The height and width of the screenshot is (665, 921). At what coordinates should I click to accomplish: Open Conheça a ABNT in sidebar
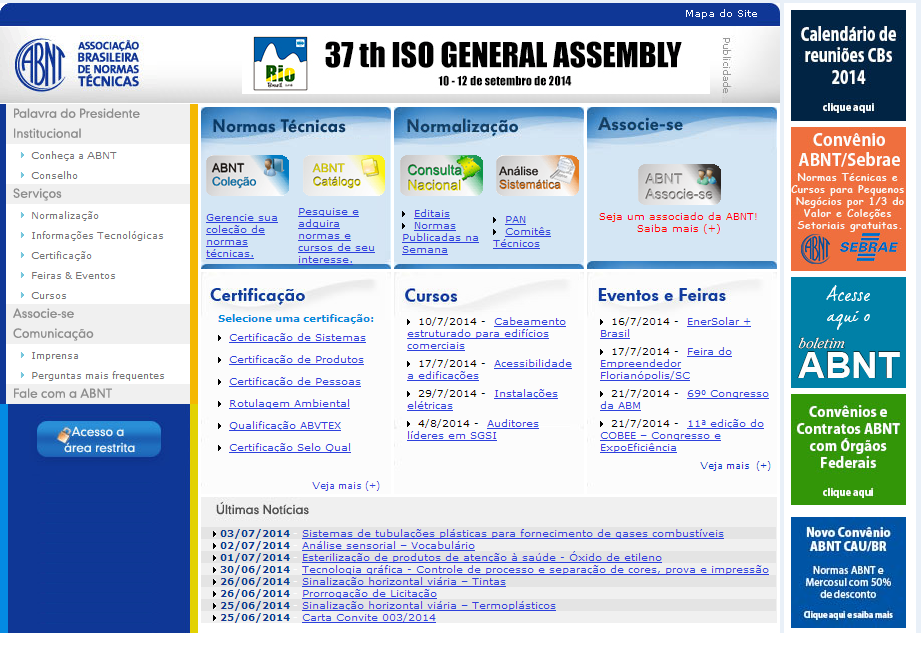[x=74, y=156]
